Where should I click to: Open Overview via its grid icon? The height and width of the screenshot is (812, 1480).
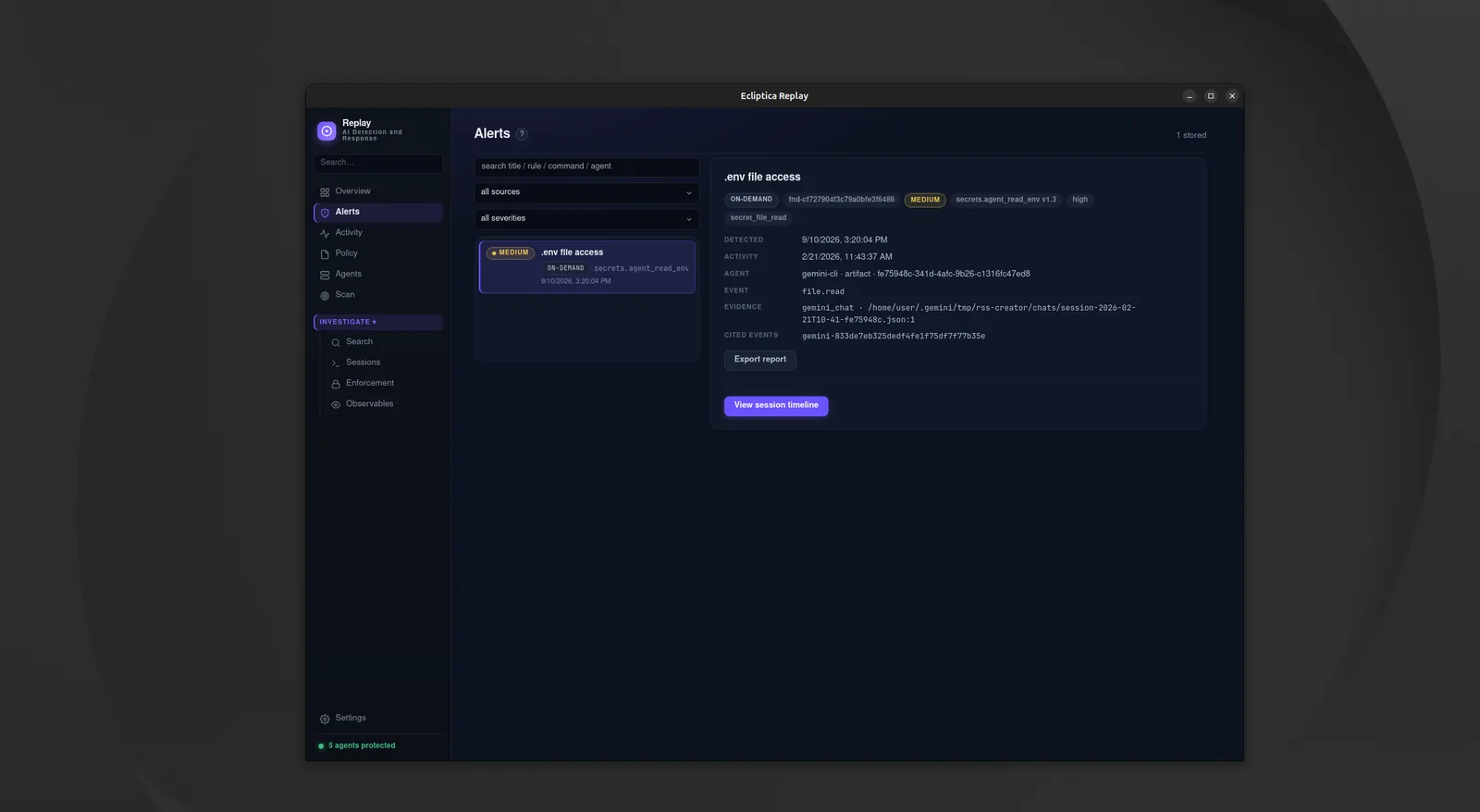point(325,192)
